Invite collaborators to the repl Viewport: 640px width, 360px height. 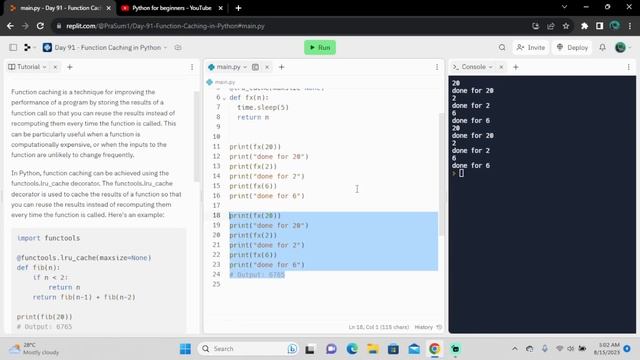point(531,47)
